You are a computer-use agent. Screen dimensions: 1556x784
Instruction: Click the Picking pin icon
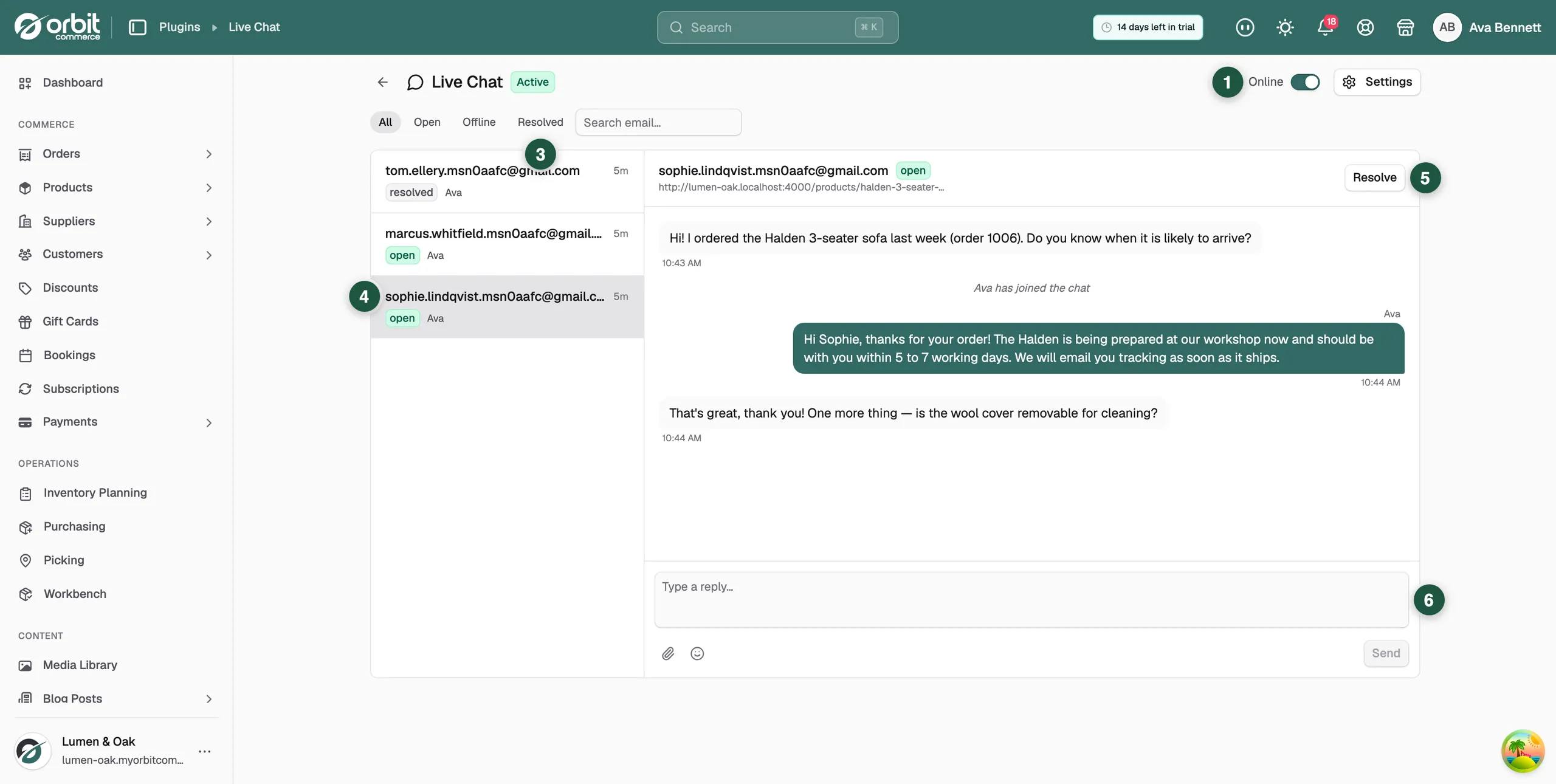pos(25,560)
